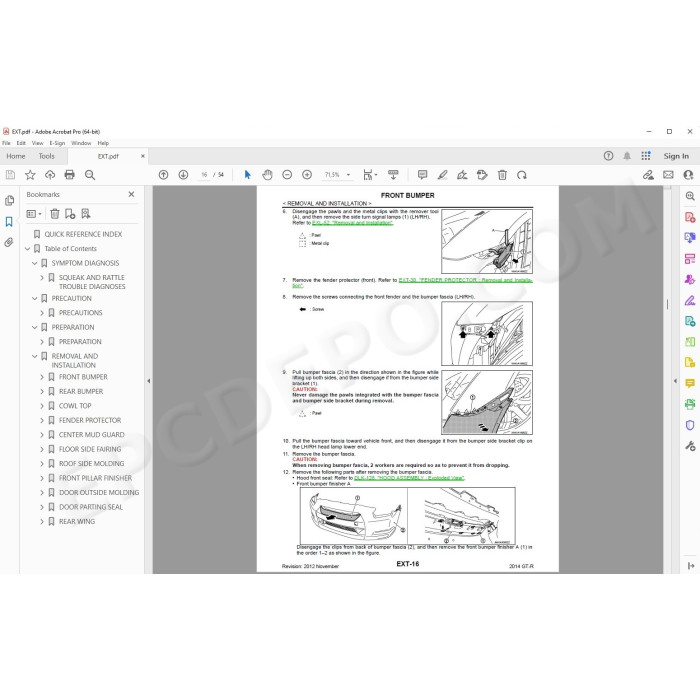
Task: Open the View menu
Action: 38,143
